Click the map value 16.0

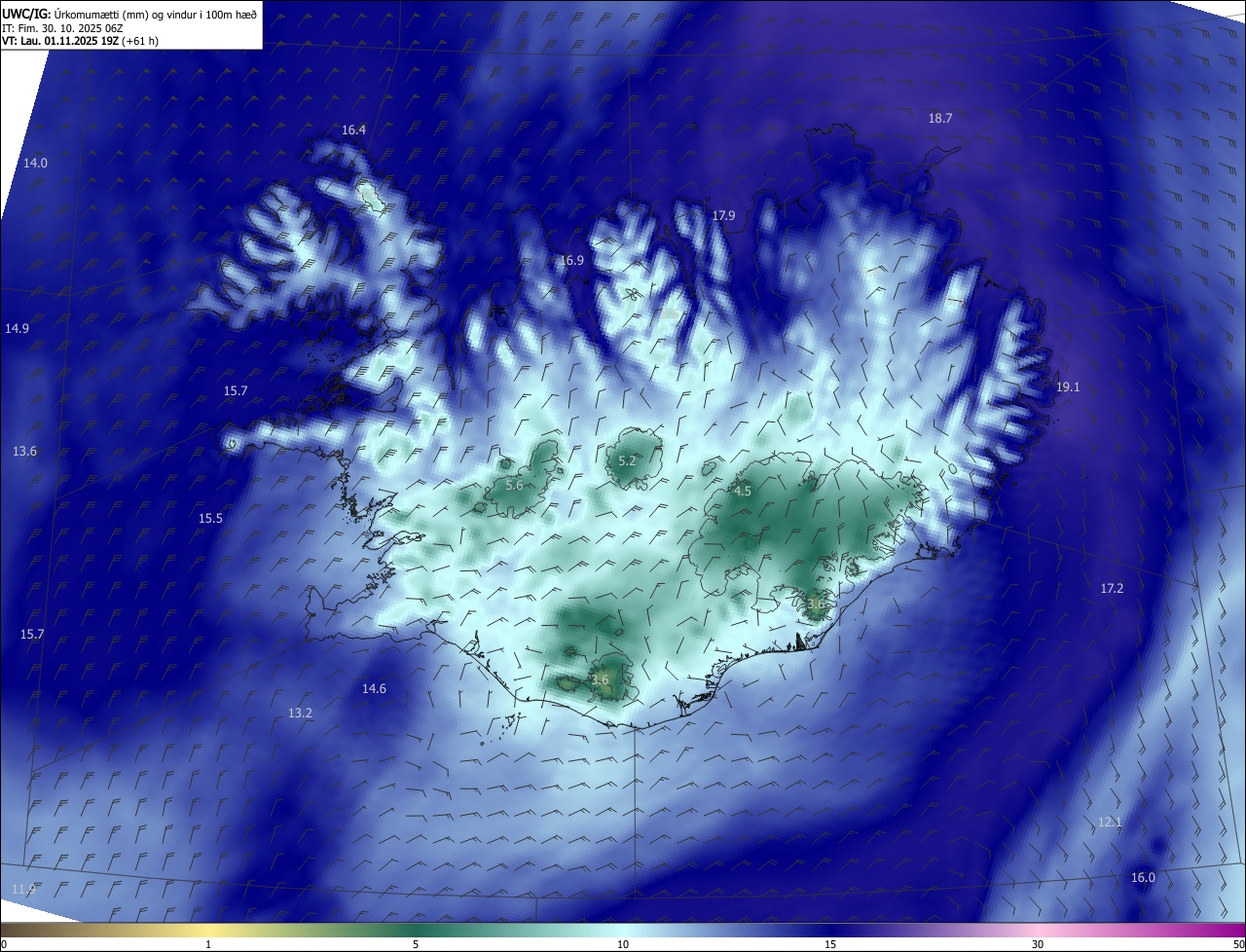1143,878
